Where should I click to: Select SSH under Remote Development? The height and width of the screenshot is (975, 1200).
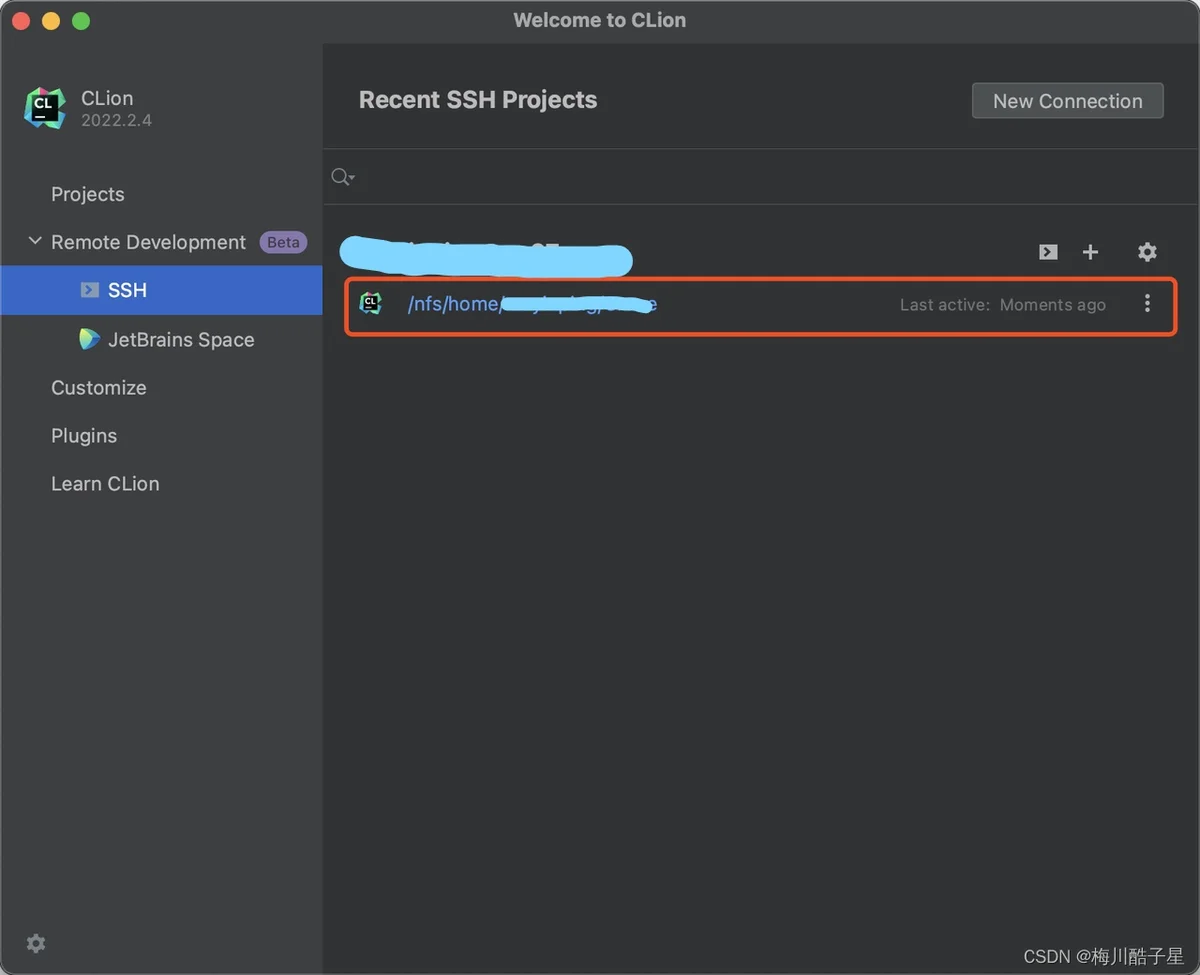127,290
